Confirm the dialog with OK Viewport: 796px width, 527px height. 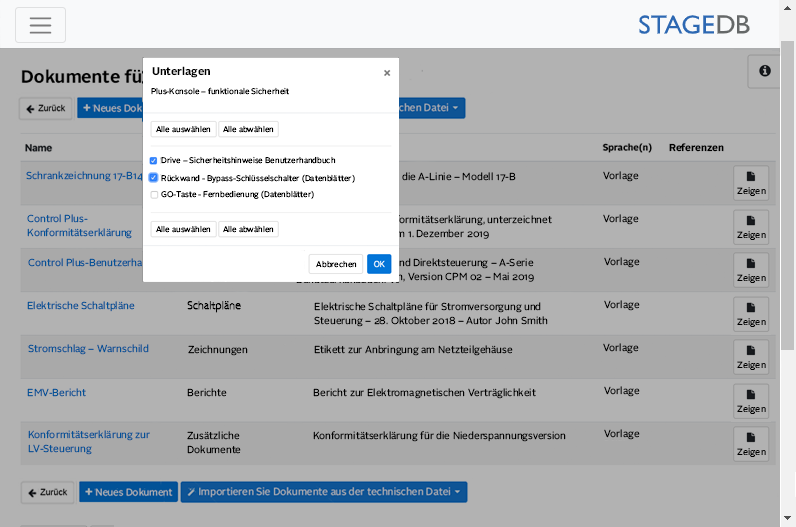[x=379, y=264]
